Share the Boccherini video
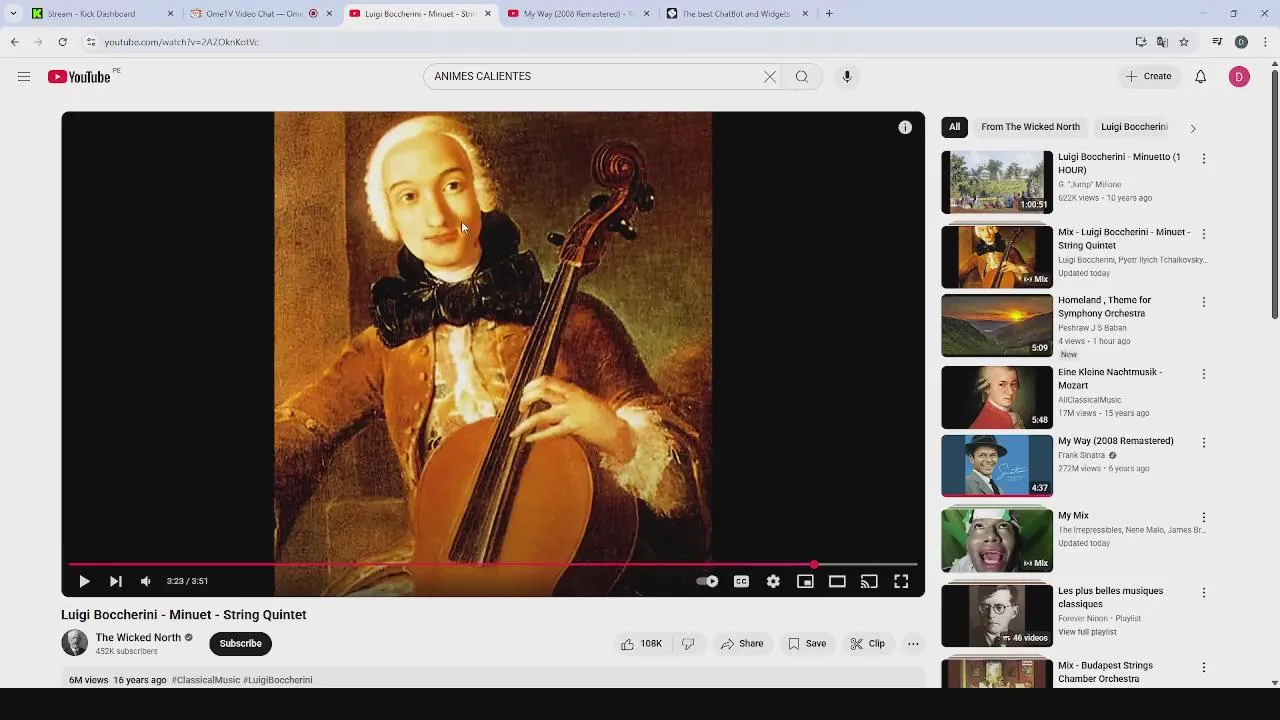The image size is (1280, 720). [x=742, y=644]
